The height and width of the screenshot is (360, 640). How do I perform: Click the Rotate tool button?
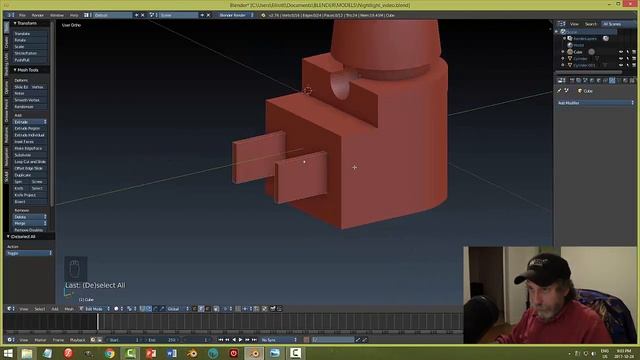[30, 40]
